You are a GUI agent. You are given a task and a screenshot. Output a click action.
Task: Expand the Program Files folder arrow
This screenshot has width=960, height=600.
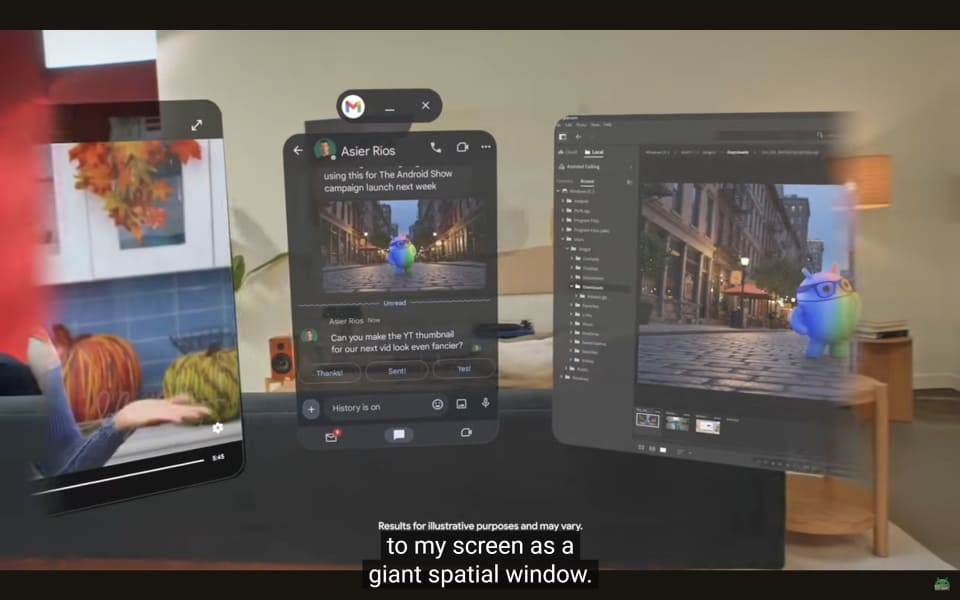coord(562,220)
